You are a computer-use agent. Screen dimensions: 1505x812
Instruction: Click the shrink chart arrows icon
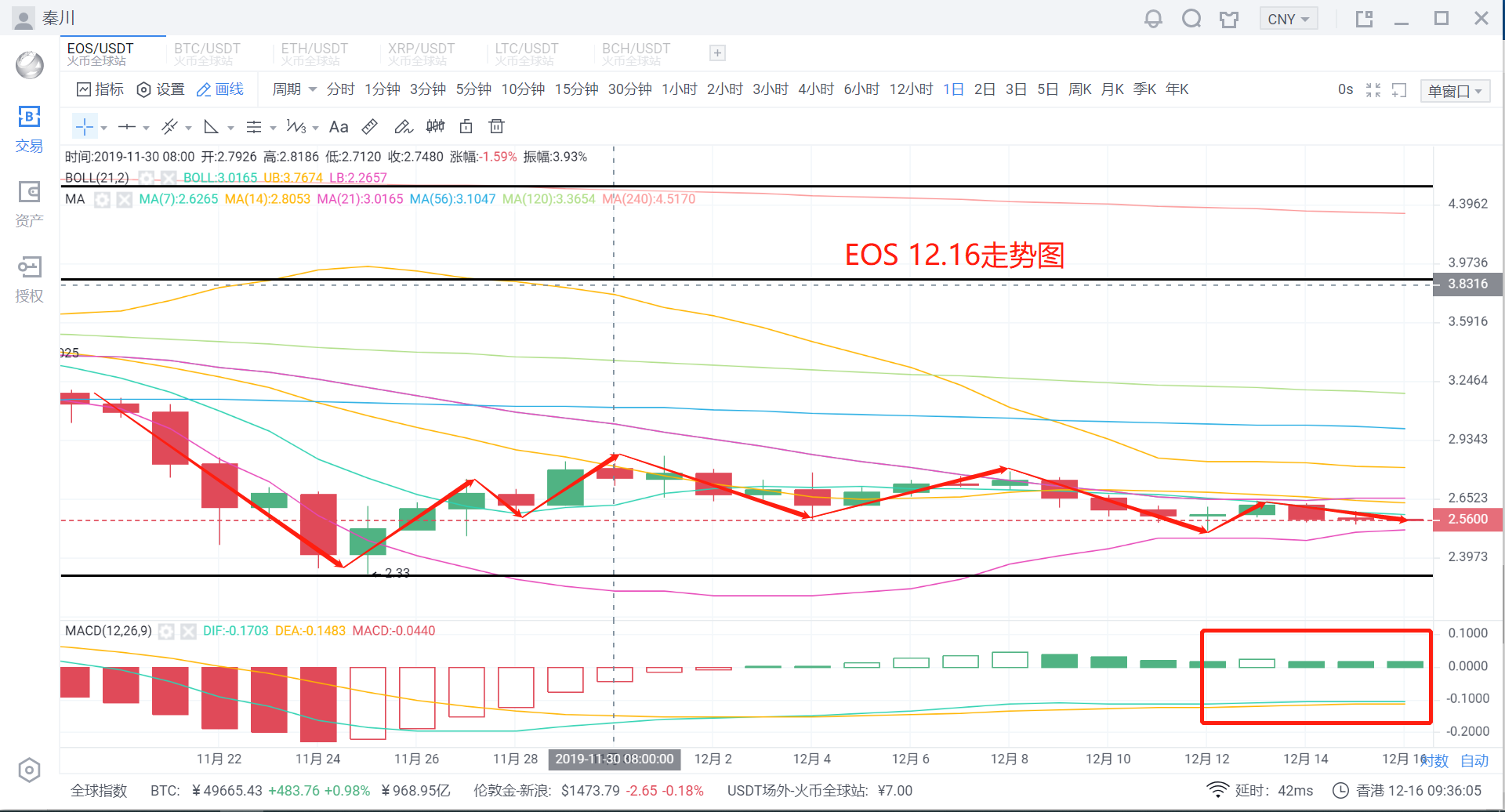[1373, 90]
